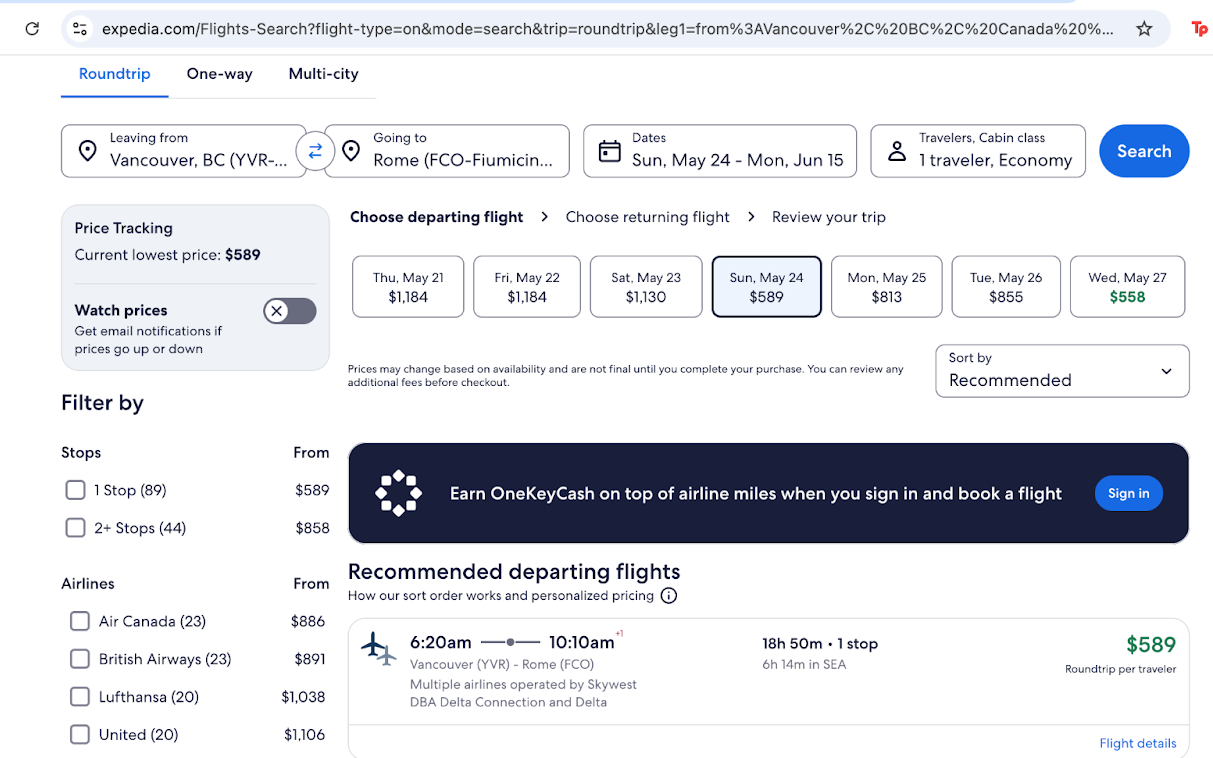
Task: Click Sign in on OneKeyCash banner
Action: coord(1128,493)
